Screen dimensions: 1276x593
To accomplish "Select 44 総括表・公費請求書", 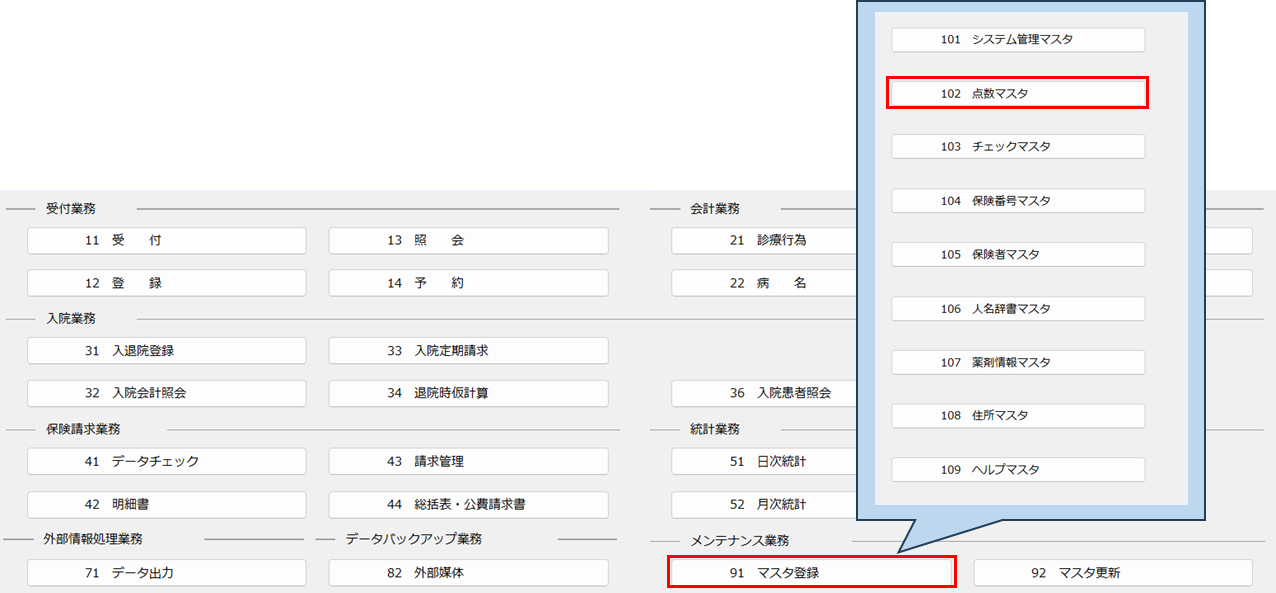I will (x=468, y=505).
